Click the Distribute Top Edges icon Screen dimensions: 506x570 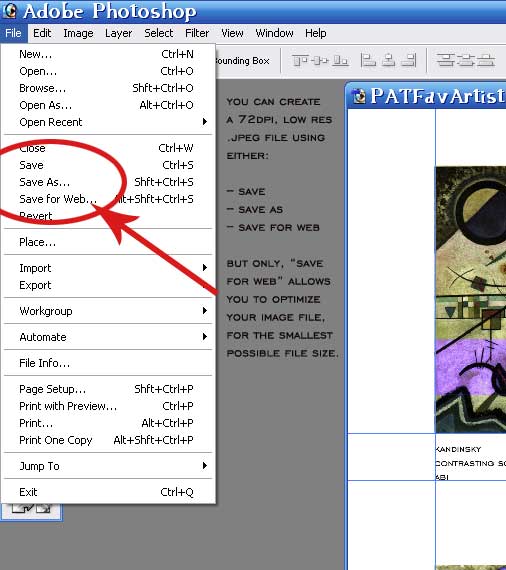tap(446, 60)
